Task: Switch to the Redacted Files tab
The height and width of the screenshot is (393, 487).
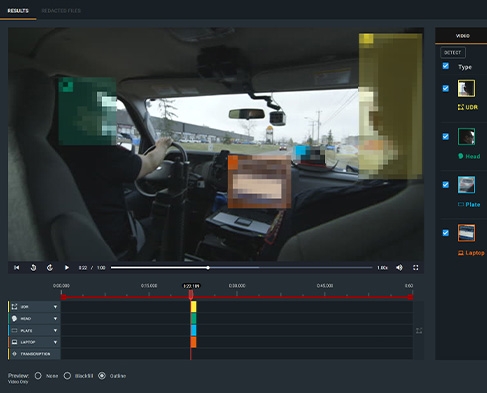Action: (61, 11)
